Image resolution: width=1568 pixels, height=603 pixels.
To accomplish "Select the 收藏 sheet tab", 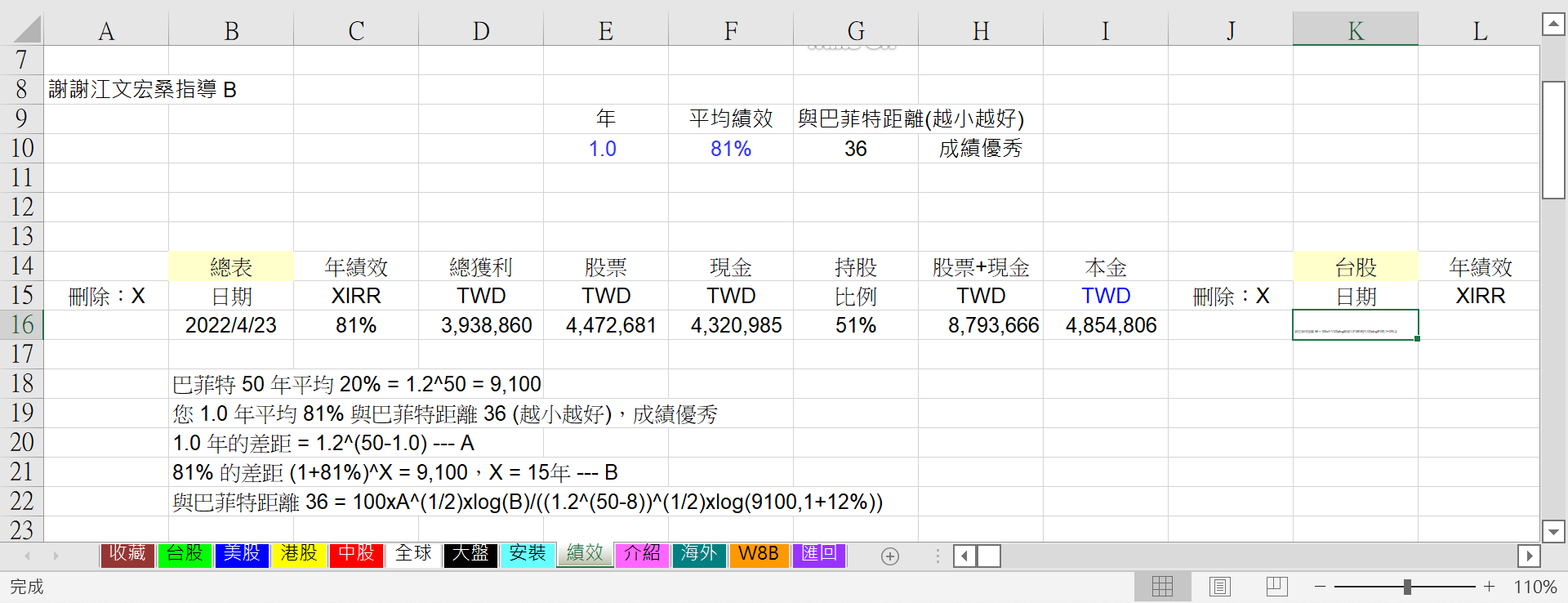I will 127,554.
